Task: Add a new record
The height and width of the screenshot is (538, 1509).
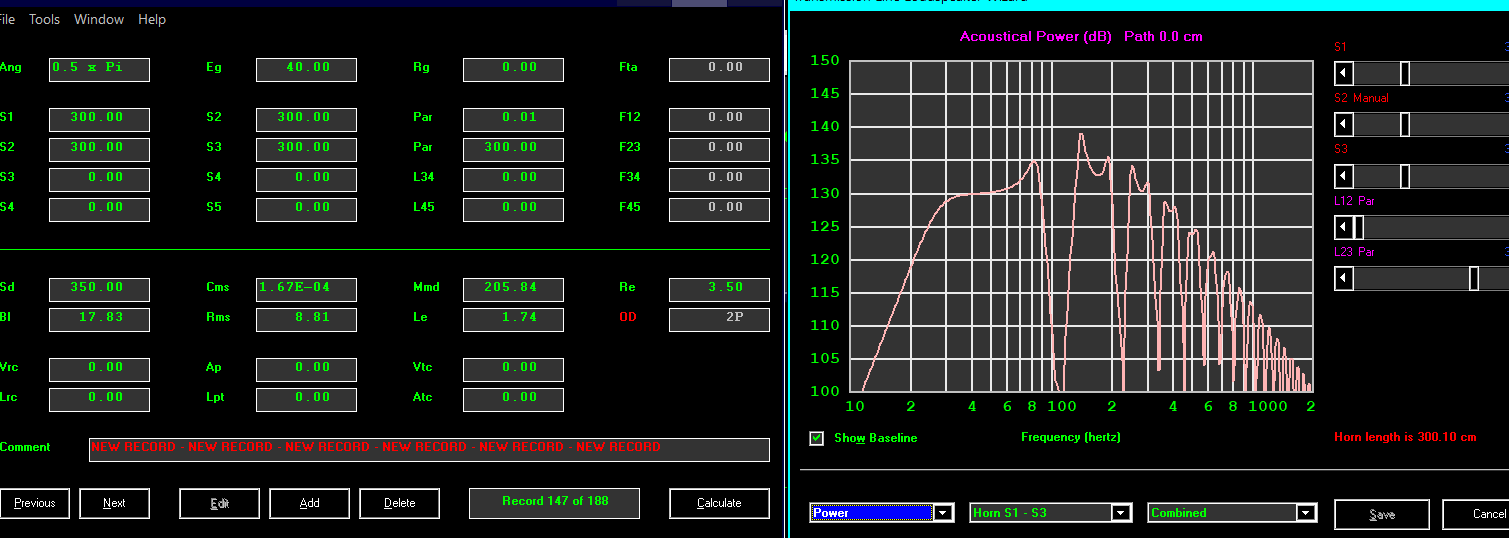Action: [310, 503]
